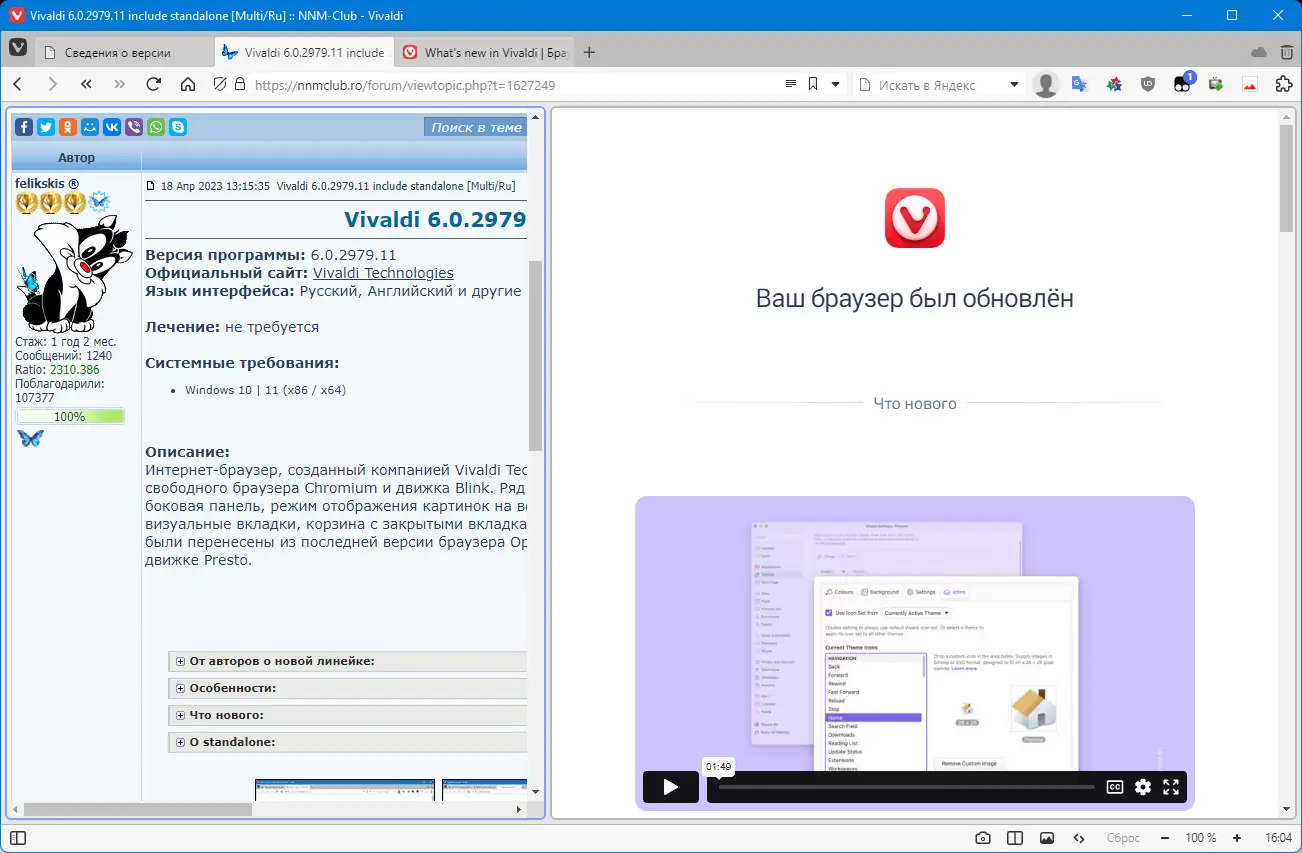Share topic on Odnoklassniki
The image size is (1302, 853).
click(x=67, y=127)
